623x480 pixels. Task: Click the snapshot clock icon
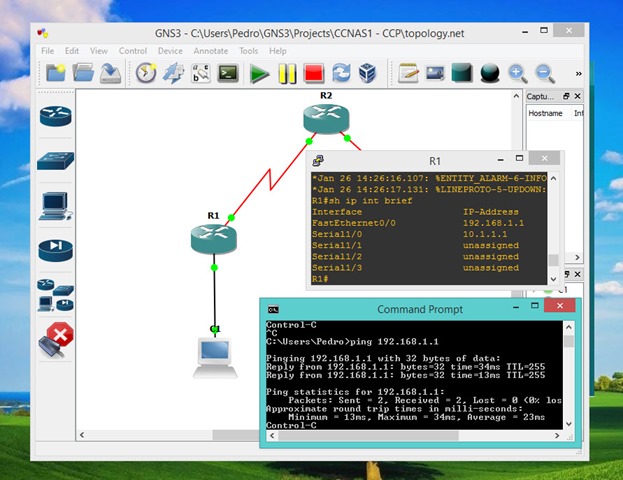(146, 73)
